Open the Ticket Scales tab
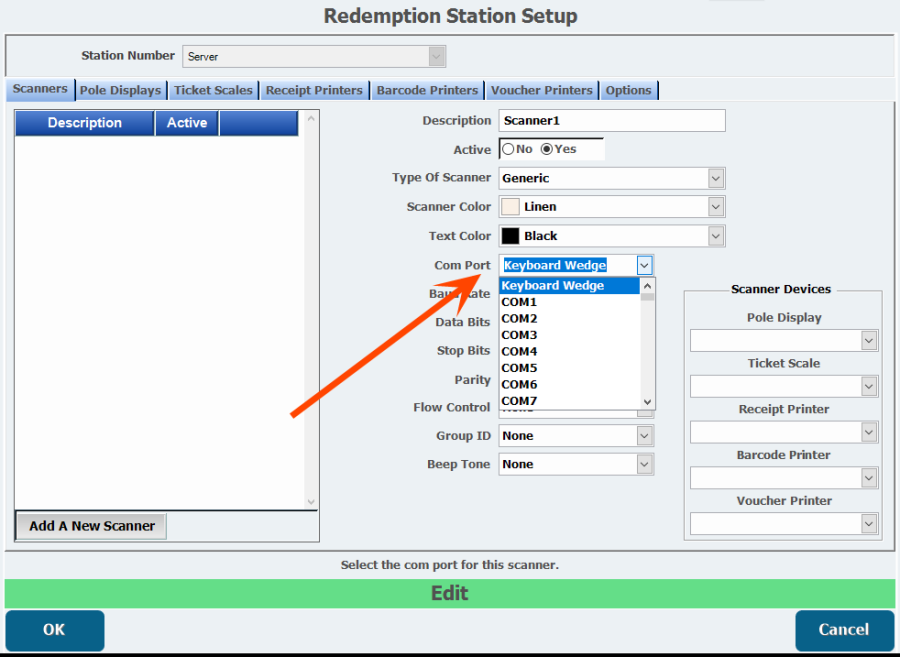The width and height of the screenshot is (900, 657). pyautogui.click(x=213, y=90)
